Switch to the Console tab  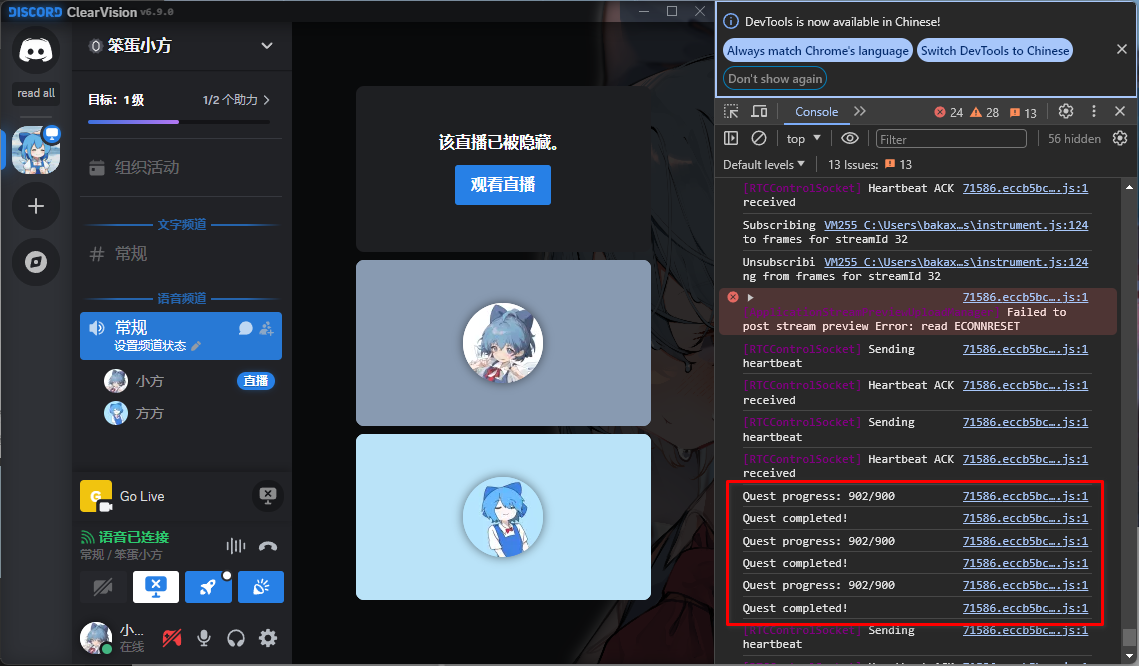[x=816, y=112]
